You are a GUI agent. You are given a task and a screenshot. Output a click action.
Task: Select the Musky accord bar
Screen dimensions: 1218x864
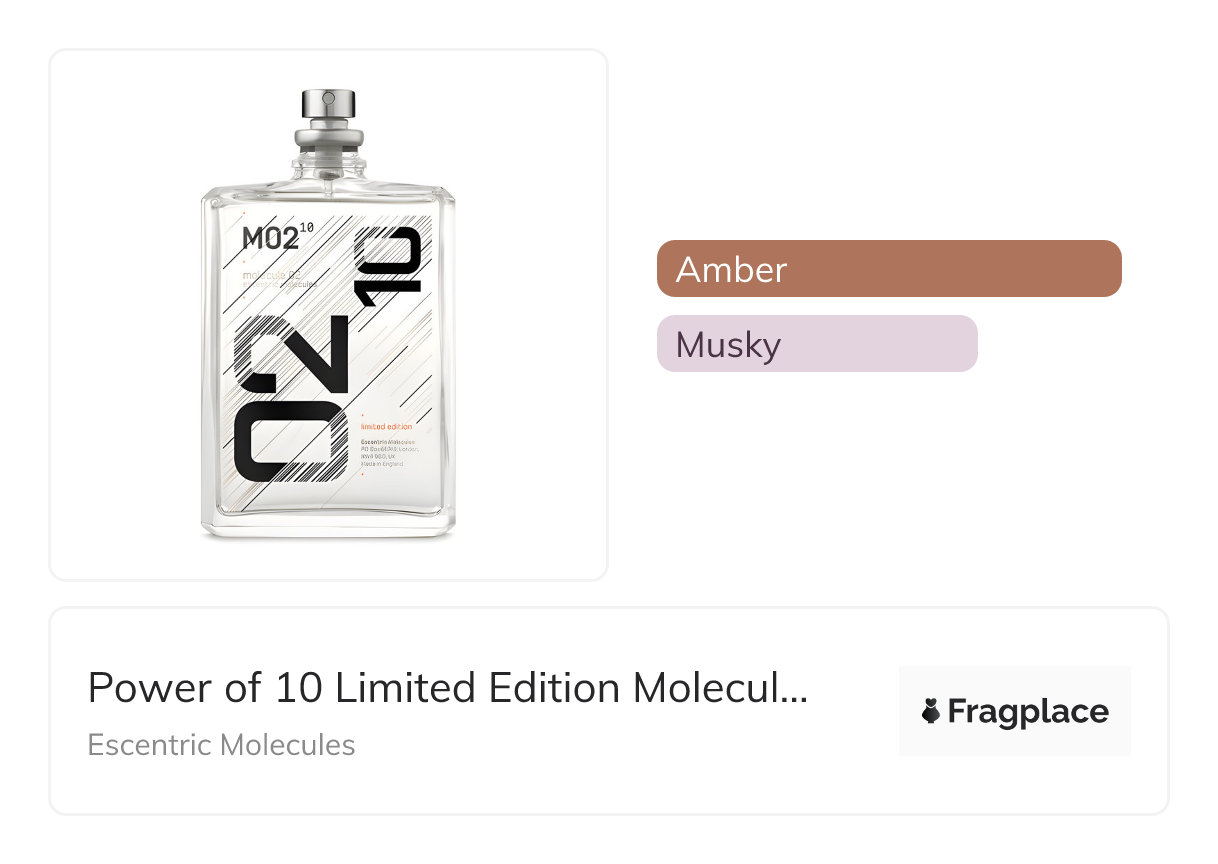[x=816, y=344]
